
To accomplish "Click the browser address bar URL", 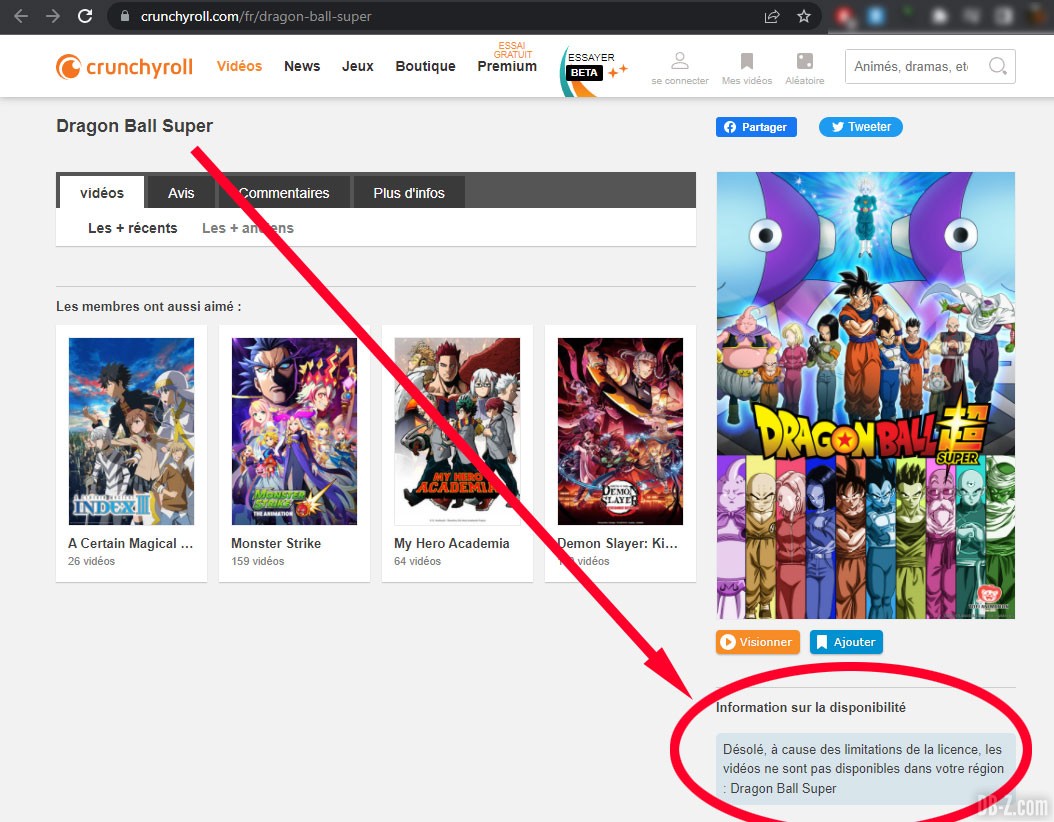I will pyautogui.click(x=255, y=16).
